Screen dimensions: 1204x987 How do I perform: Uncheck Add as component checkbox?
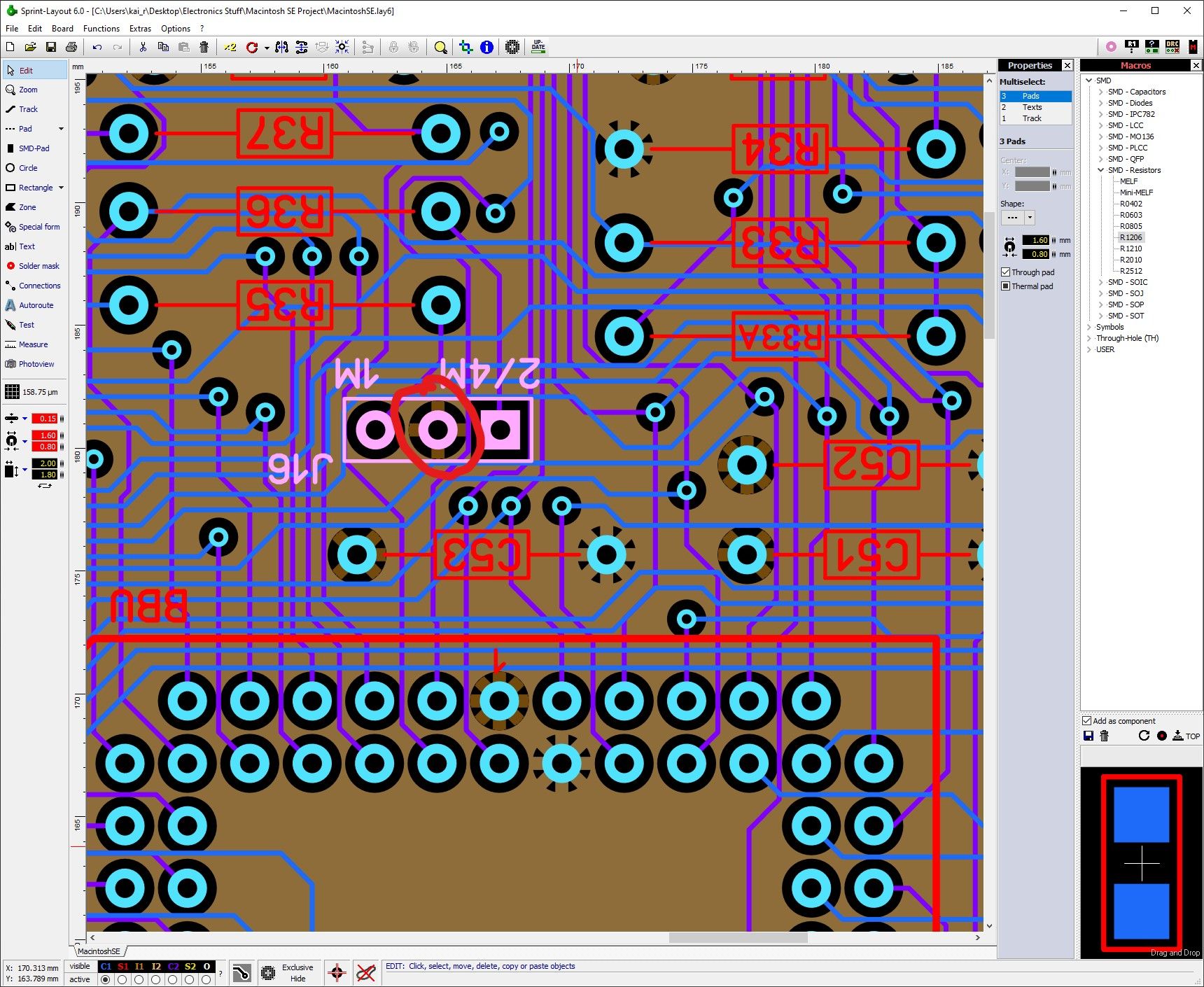tap(1087, 721)
